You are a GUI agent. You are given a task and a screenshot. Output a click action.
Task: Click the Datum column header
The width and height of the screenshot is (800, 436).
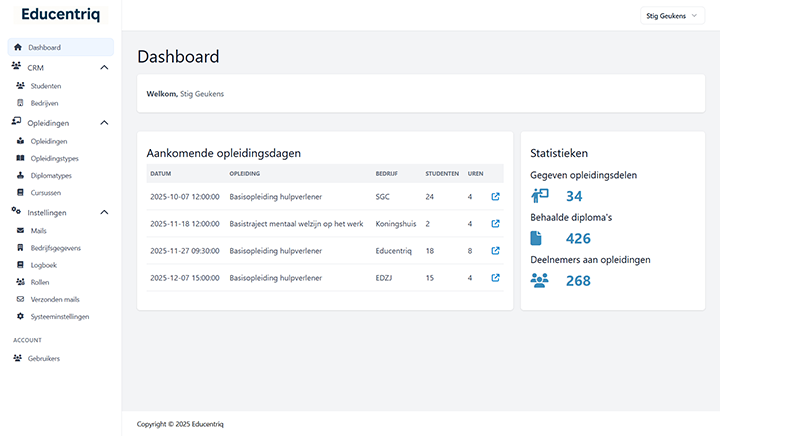[161, 173]
